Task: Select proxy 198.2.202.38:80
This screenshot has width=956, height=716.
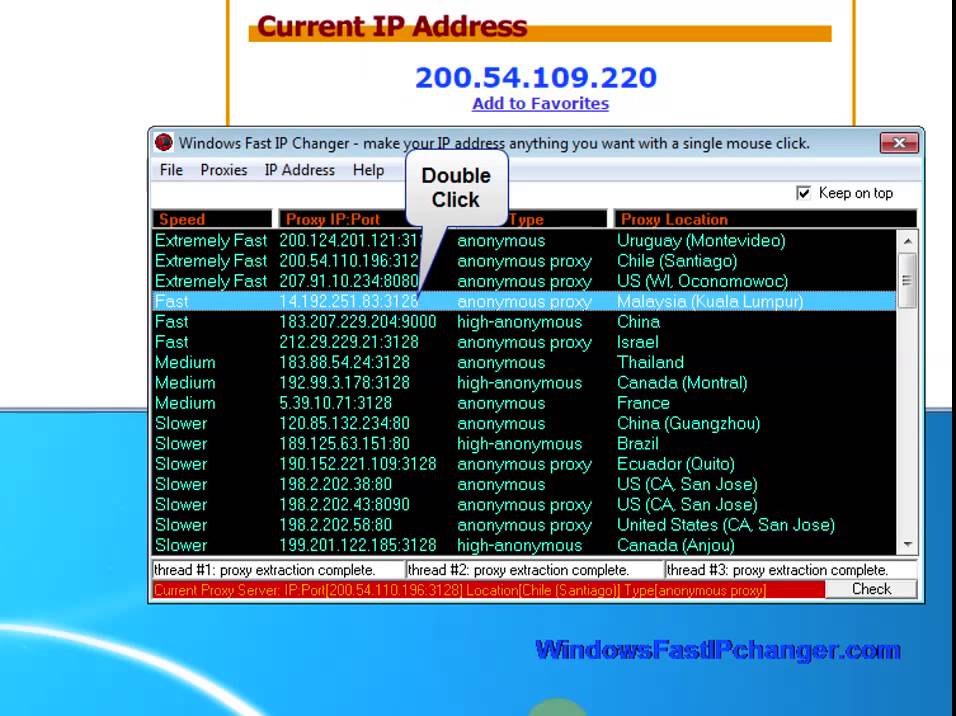Action: tap(524, 484)
